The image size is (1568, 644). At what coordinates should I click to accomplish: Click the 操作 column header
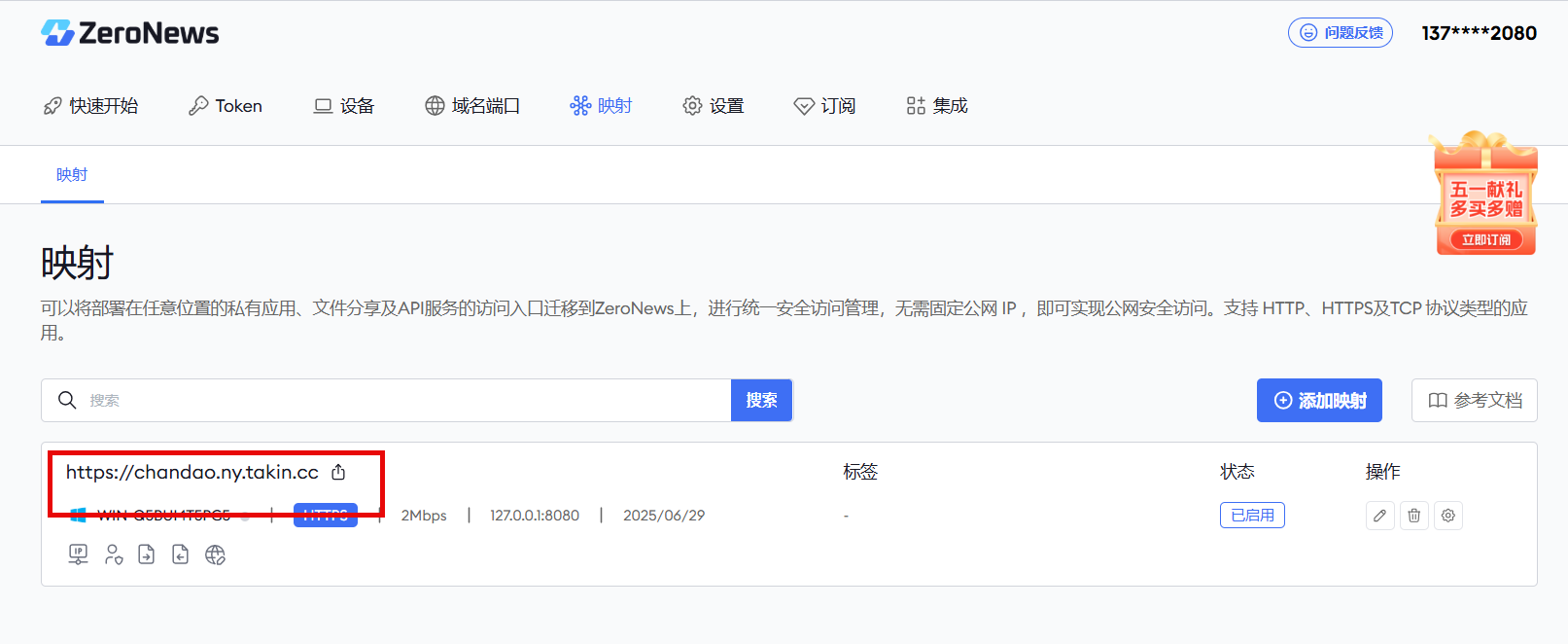point(1383,472)
